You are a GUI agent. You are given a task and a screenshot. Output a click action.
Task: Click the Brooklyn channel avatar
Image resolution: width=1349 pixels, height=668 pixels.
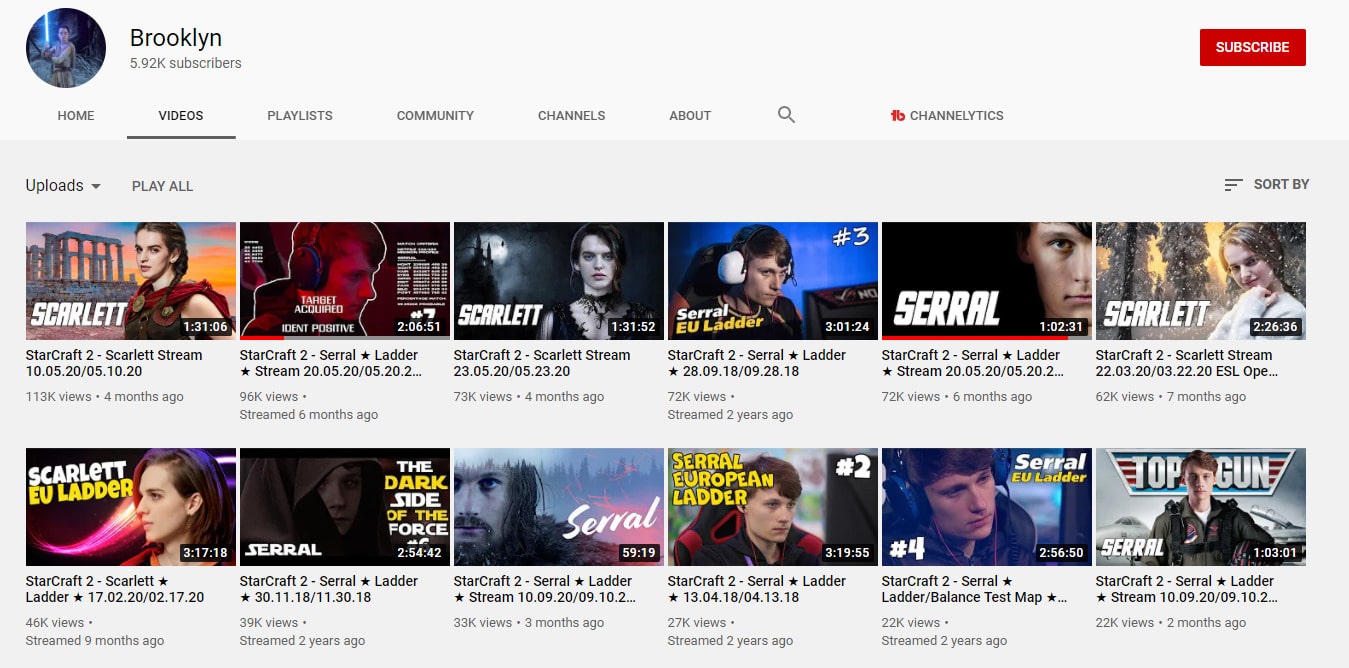(66, 48)
